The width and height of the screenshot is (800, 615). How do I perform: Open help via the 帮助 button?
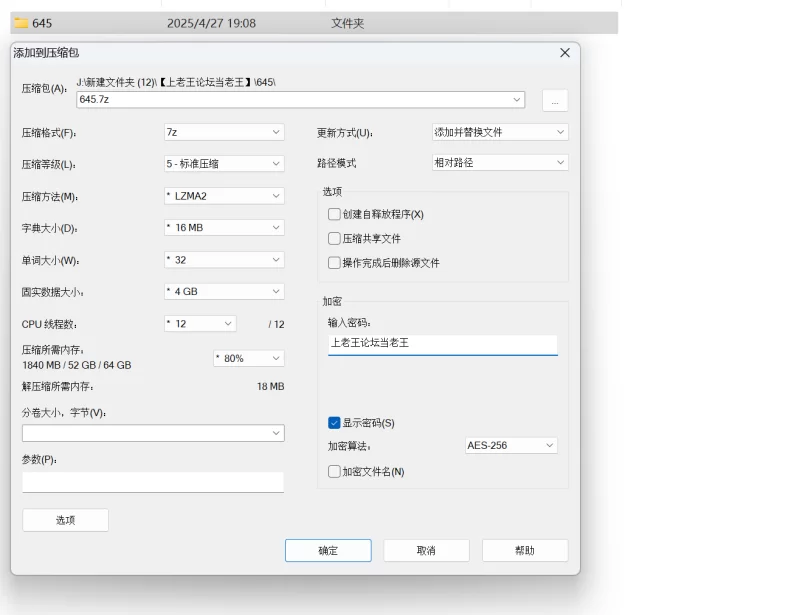[525, 550]
